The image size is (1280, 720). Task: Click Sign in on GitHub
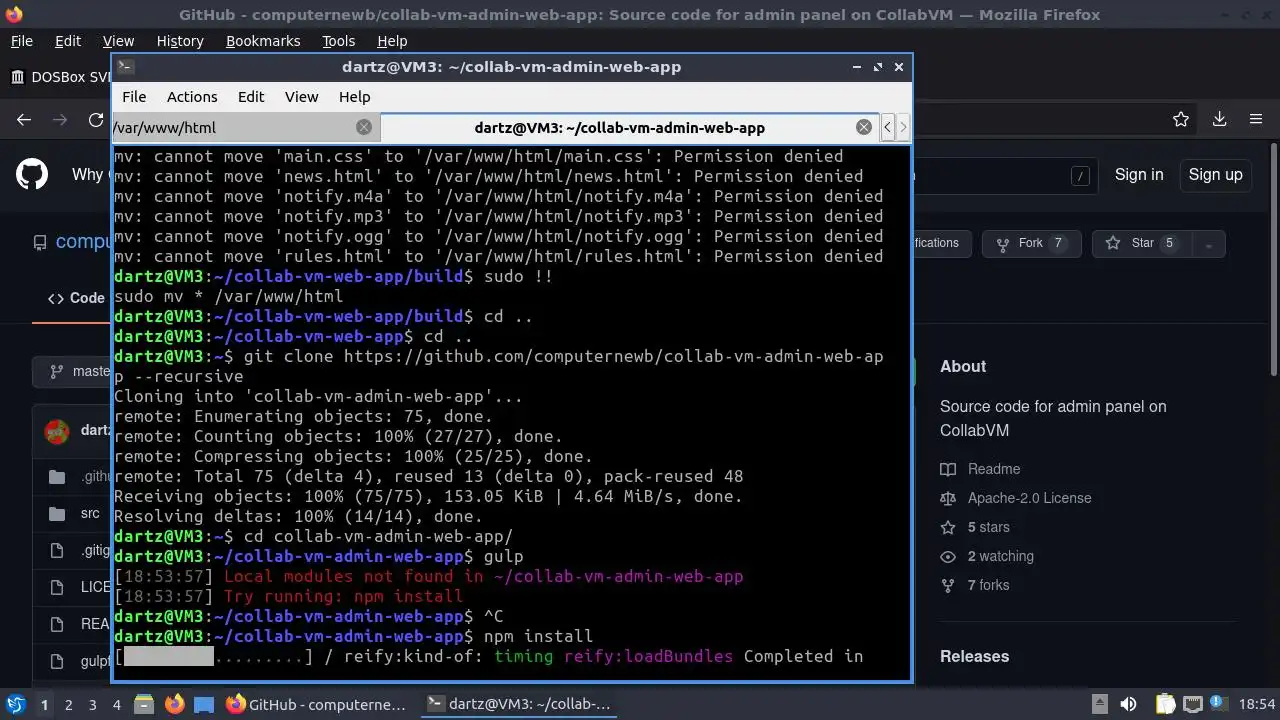[1139, 174]
